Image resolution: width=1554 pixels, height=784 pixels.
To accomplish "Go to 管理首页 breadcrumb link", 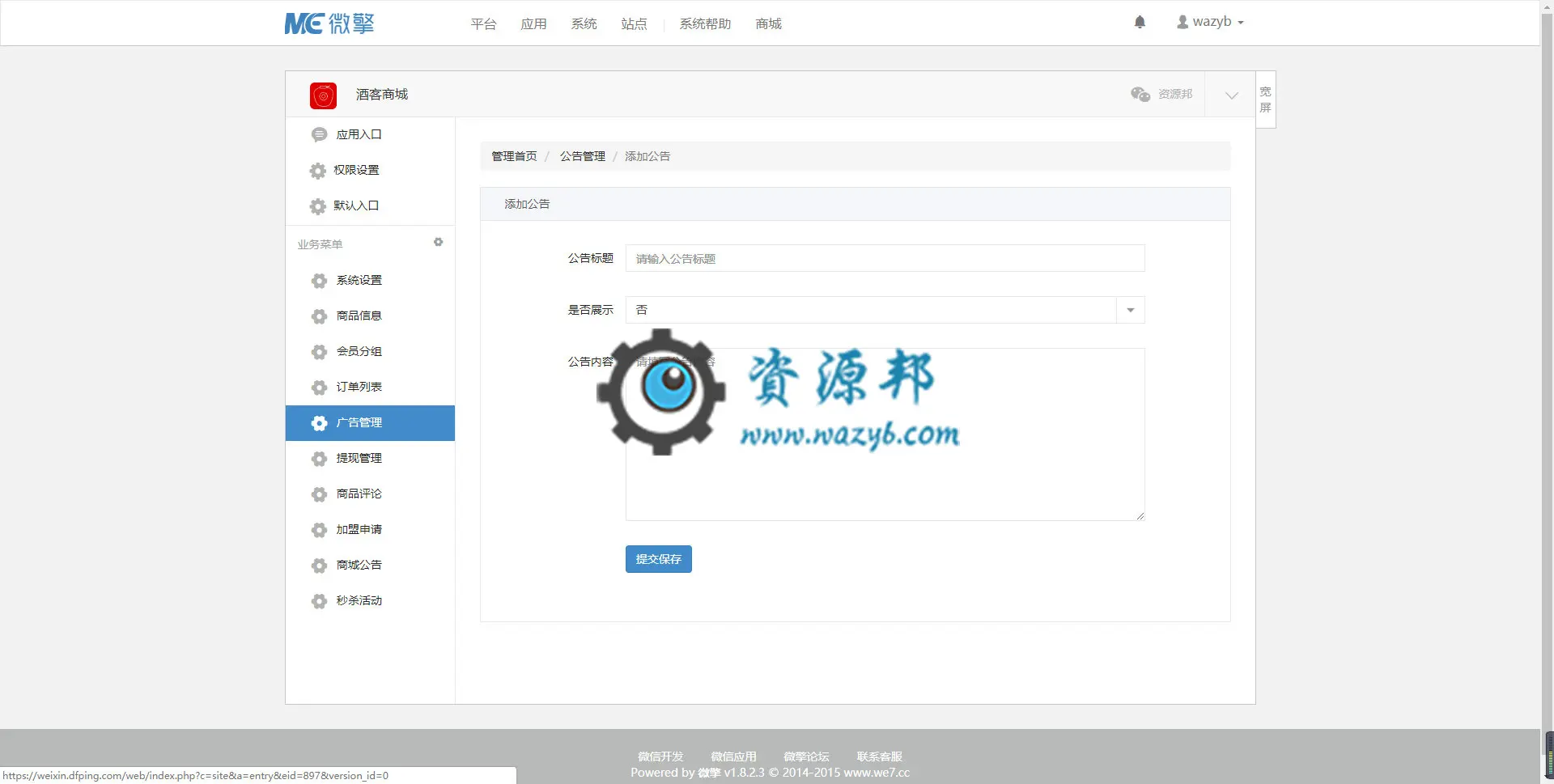I will pos(514,156).
